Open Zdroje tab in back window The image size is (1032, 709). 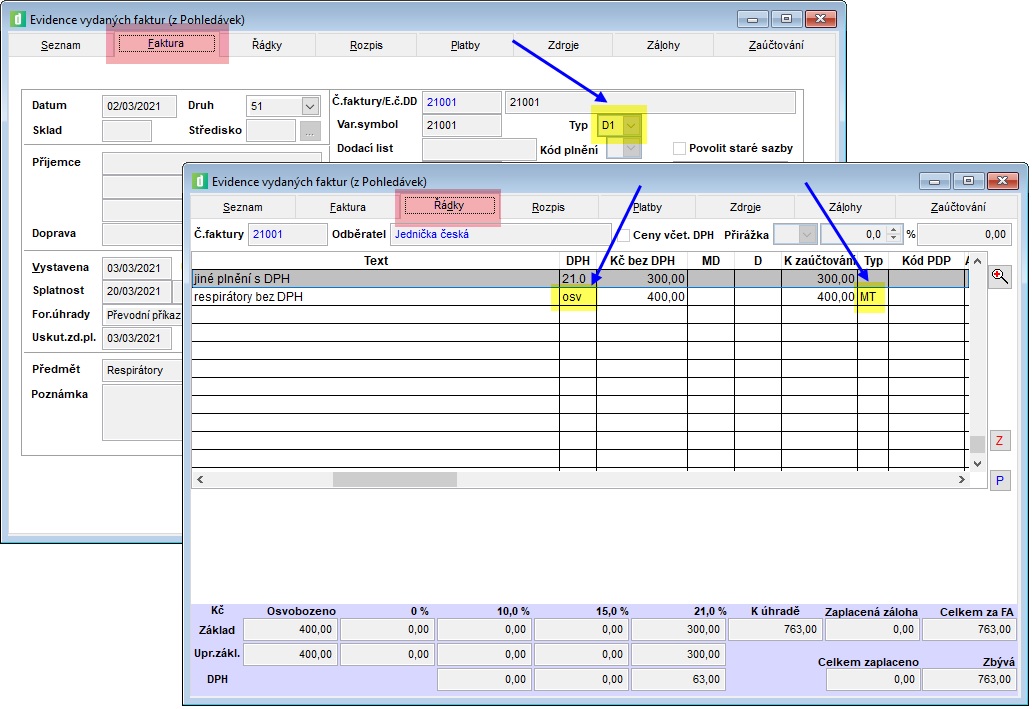tap(563, 45)
